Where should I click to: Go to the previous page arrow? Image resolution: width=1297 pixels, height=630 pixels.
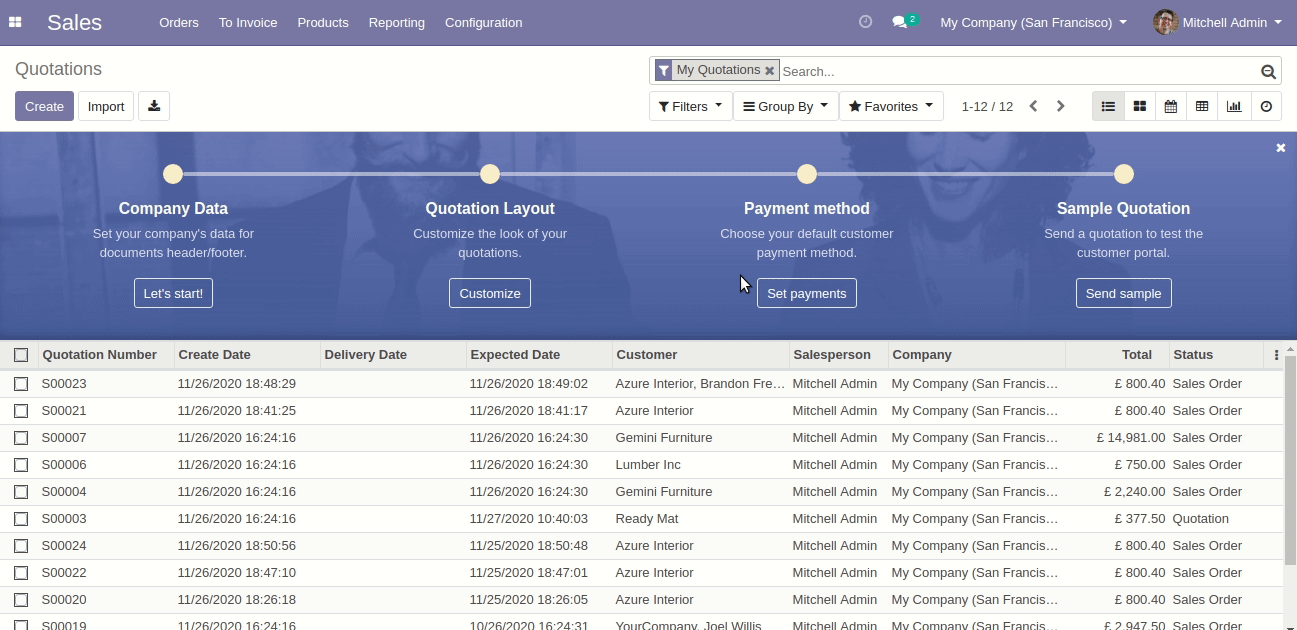(x=1034, y=106)
